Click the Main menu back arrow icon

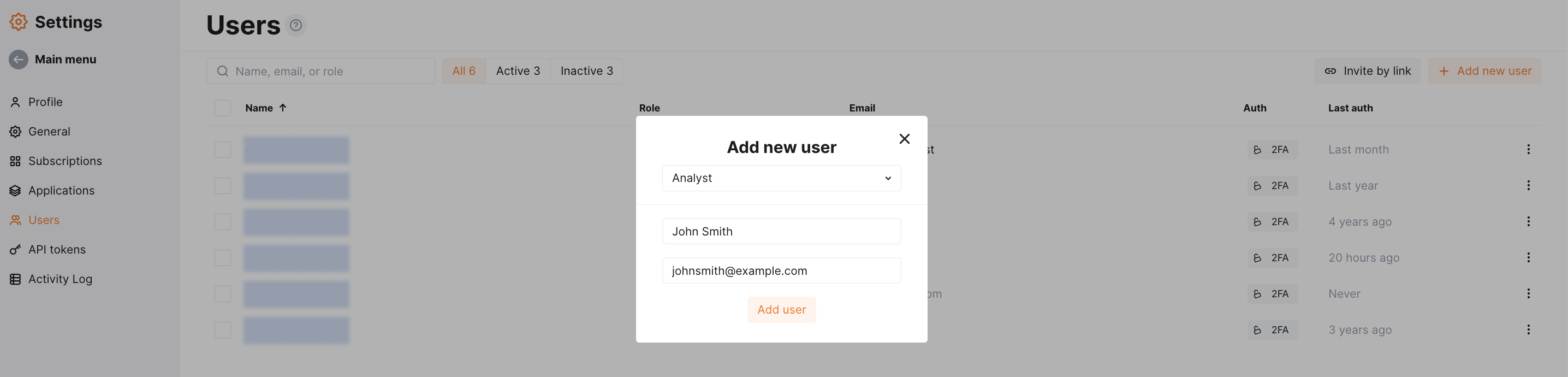coord(18,59)
